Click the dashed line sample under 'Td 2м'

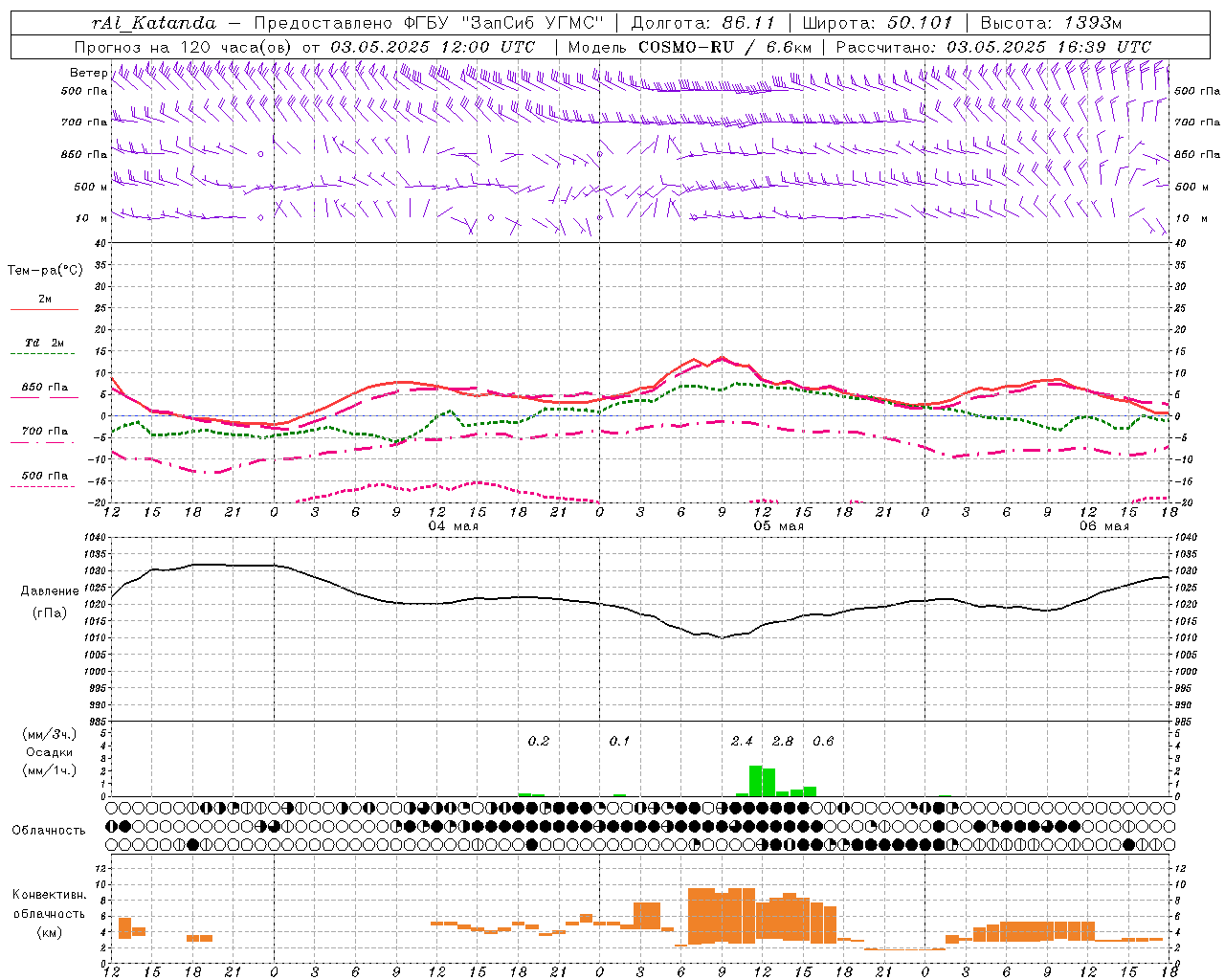[x=44, y=354]
